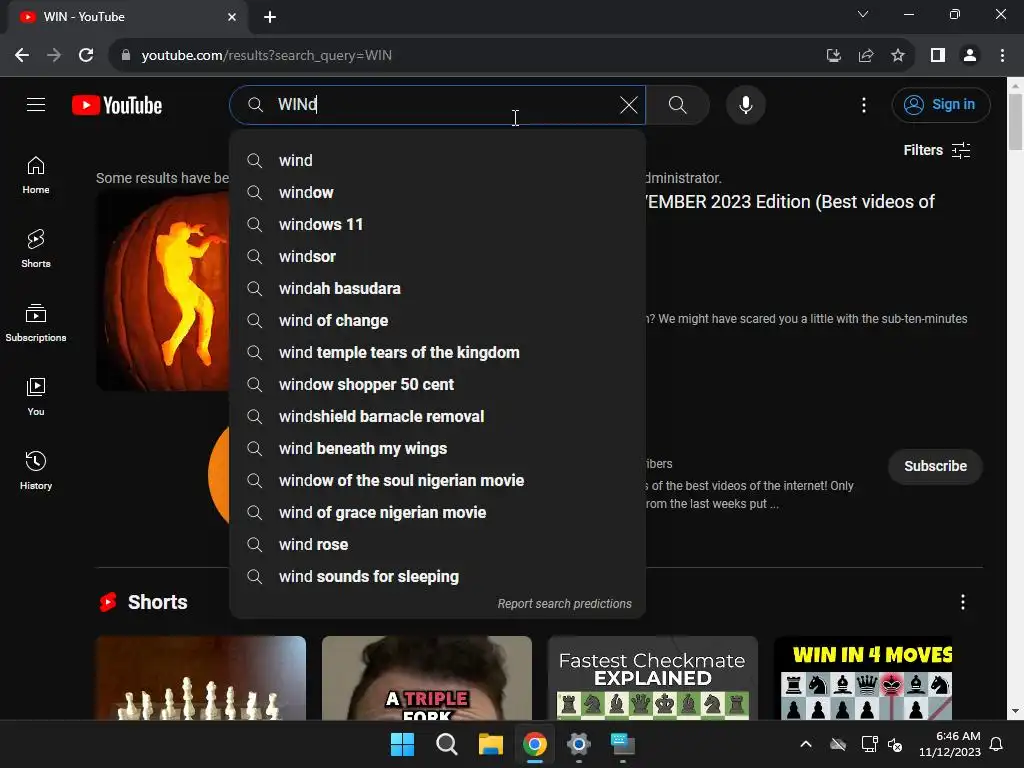
Task: Click the YouTube logo
Action: pyautogui.click(x=117, y=105)
